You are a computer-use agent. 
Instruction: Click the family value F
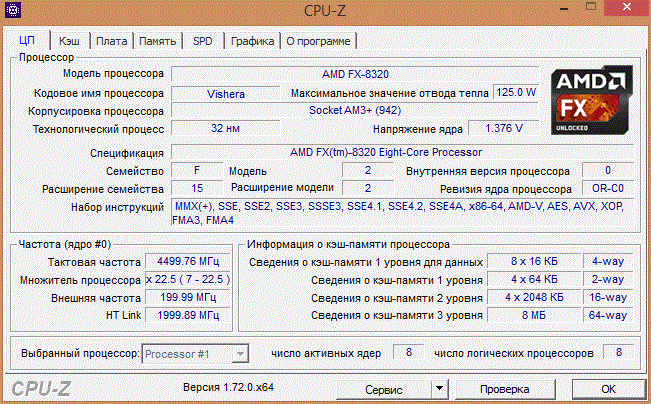point(197,170)
